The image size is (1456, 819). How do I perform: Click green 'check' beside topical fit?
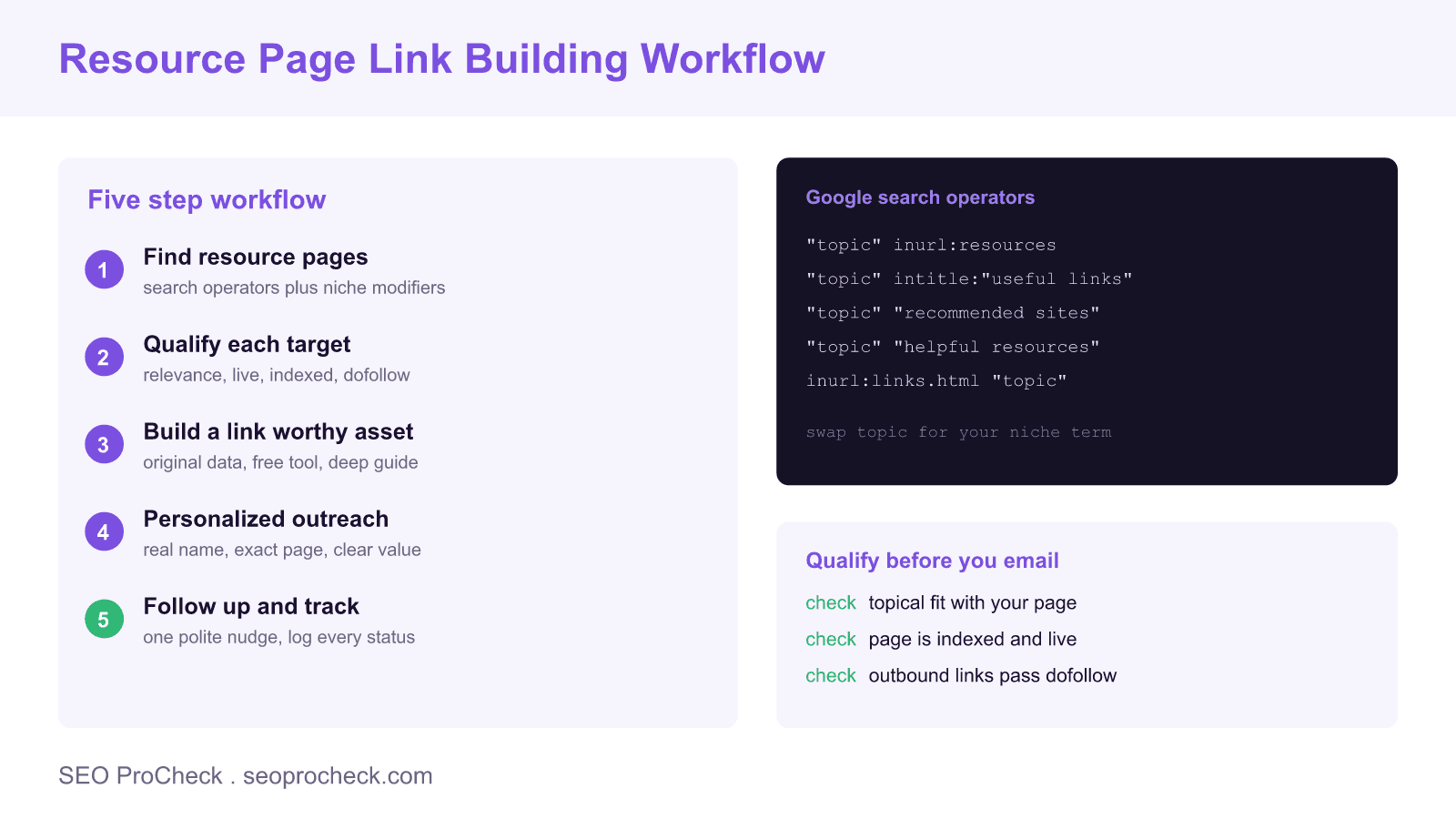point(831,603)
